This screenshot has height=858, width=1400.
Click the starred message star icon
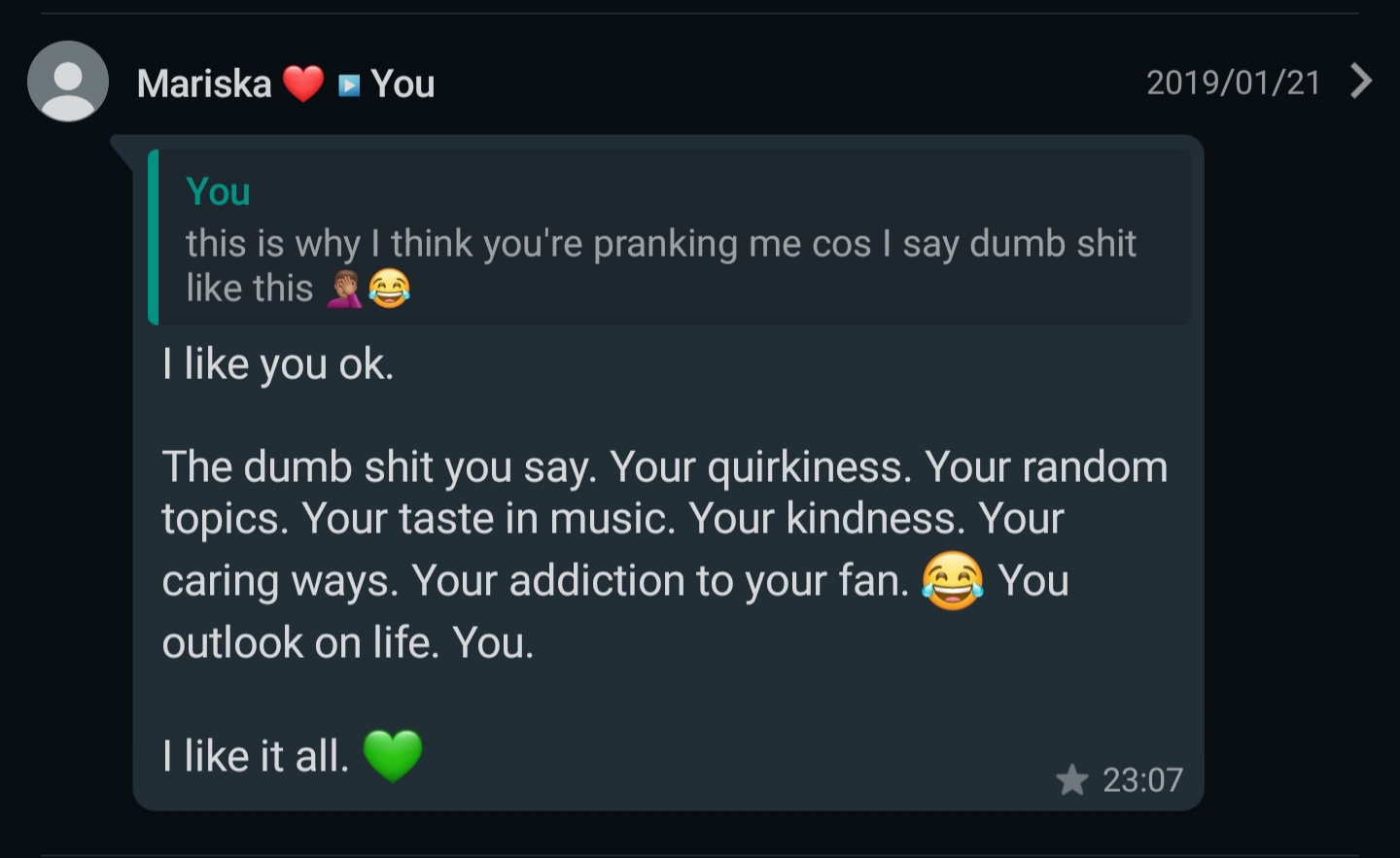click(x=1072, y=780)
